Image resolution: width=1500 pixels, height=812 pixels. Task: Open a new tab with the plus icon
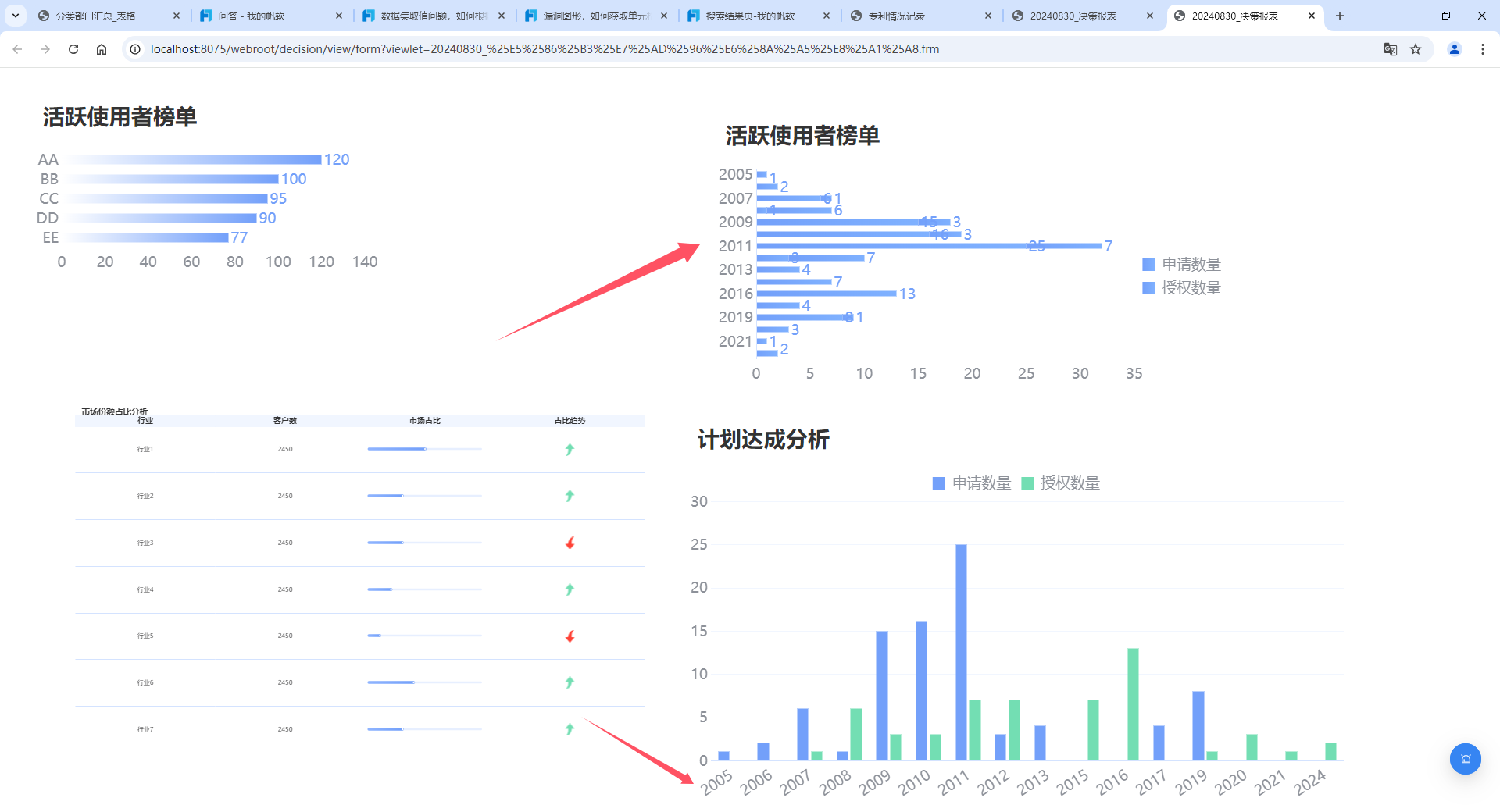(1340, 16)
